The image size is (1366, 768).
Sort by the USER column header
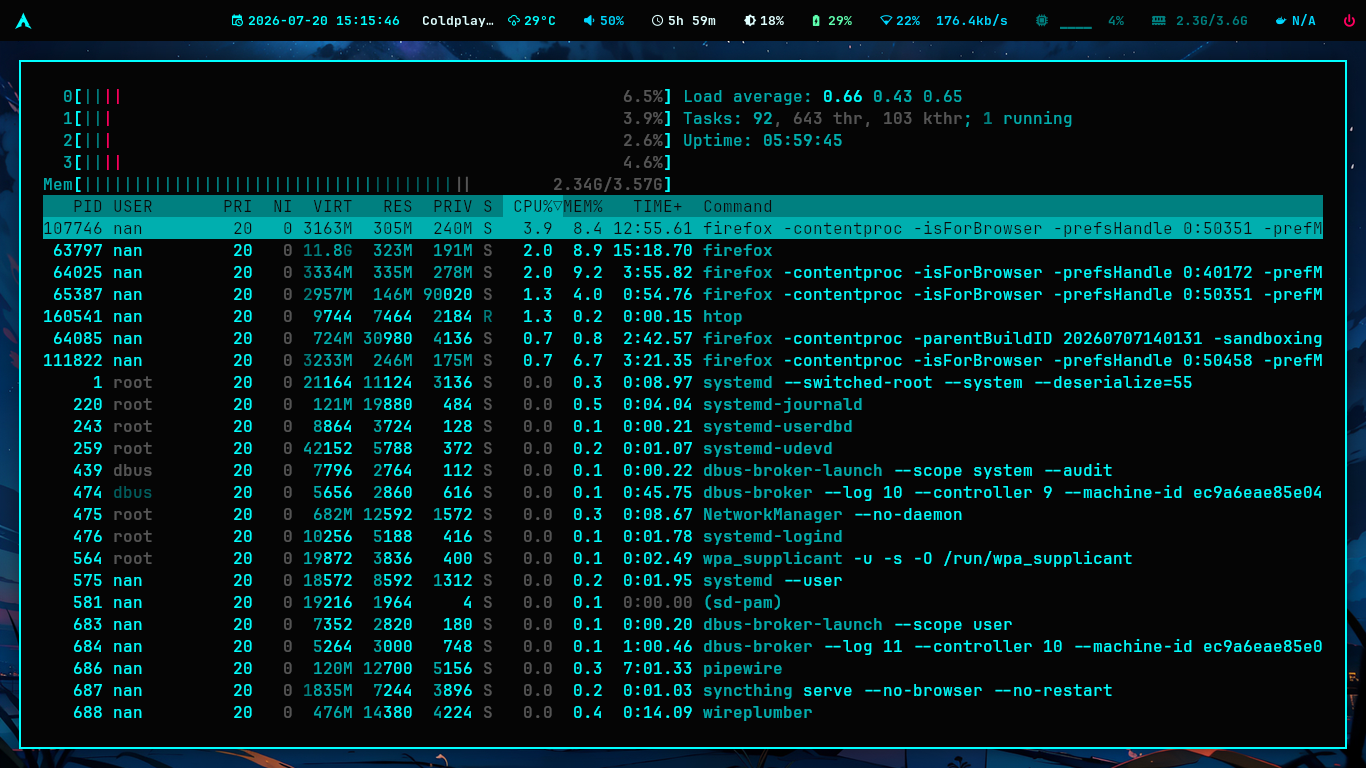(x=133, y=206)
